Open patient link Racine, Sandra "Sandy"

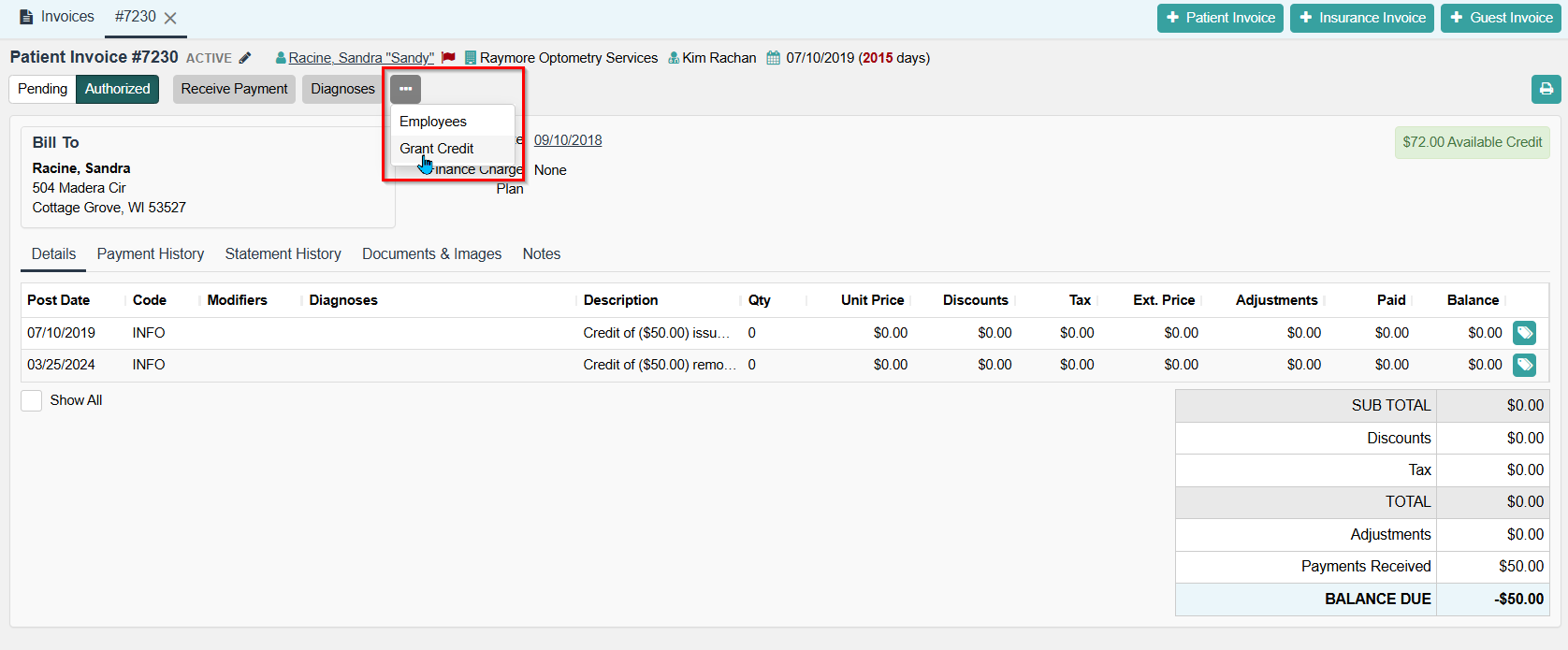tap(361, 58)
